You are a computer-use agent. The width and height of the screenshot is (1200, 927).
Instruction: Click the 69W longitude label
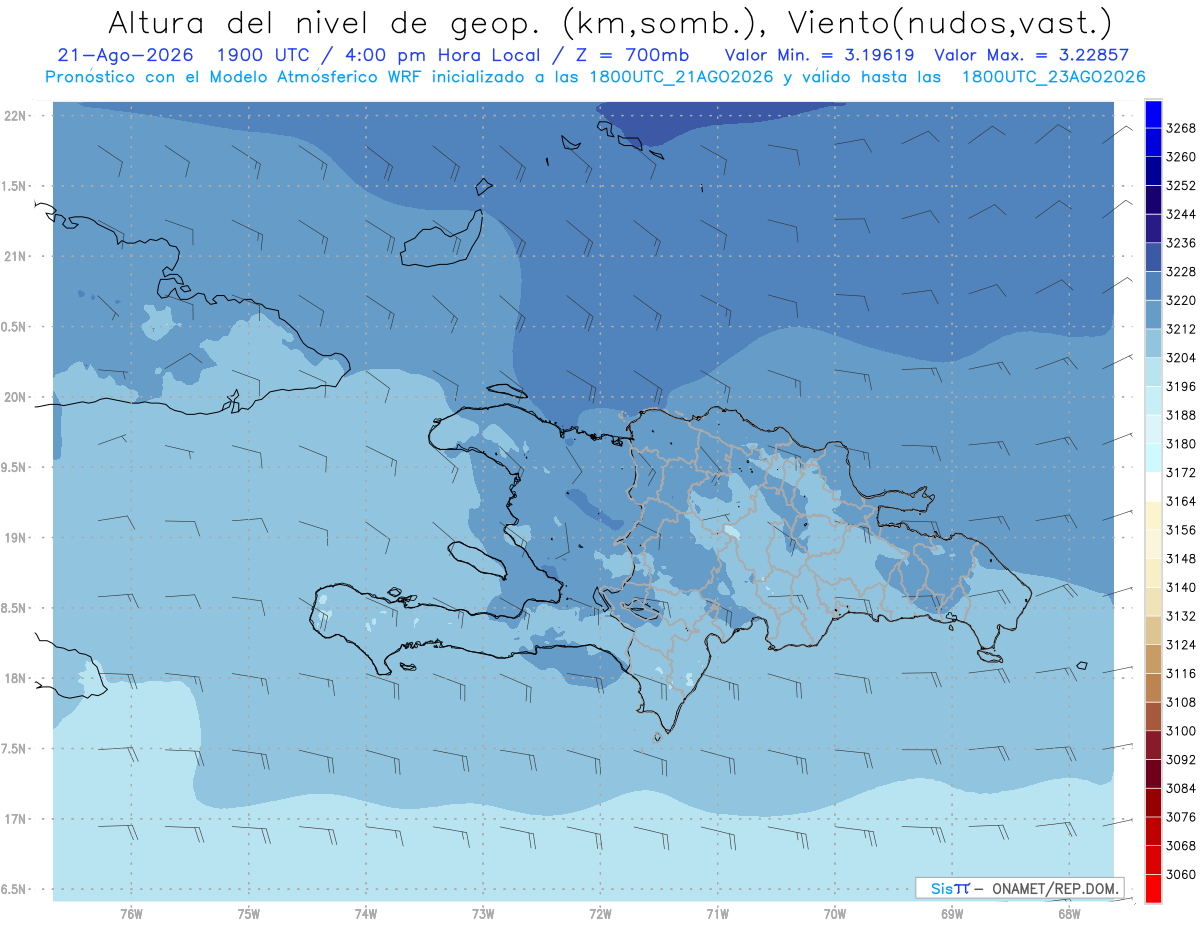tap(952, 914)
